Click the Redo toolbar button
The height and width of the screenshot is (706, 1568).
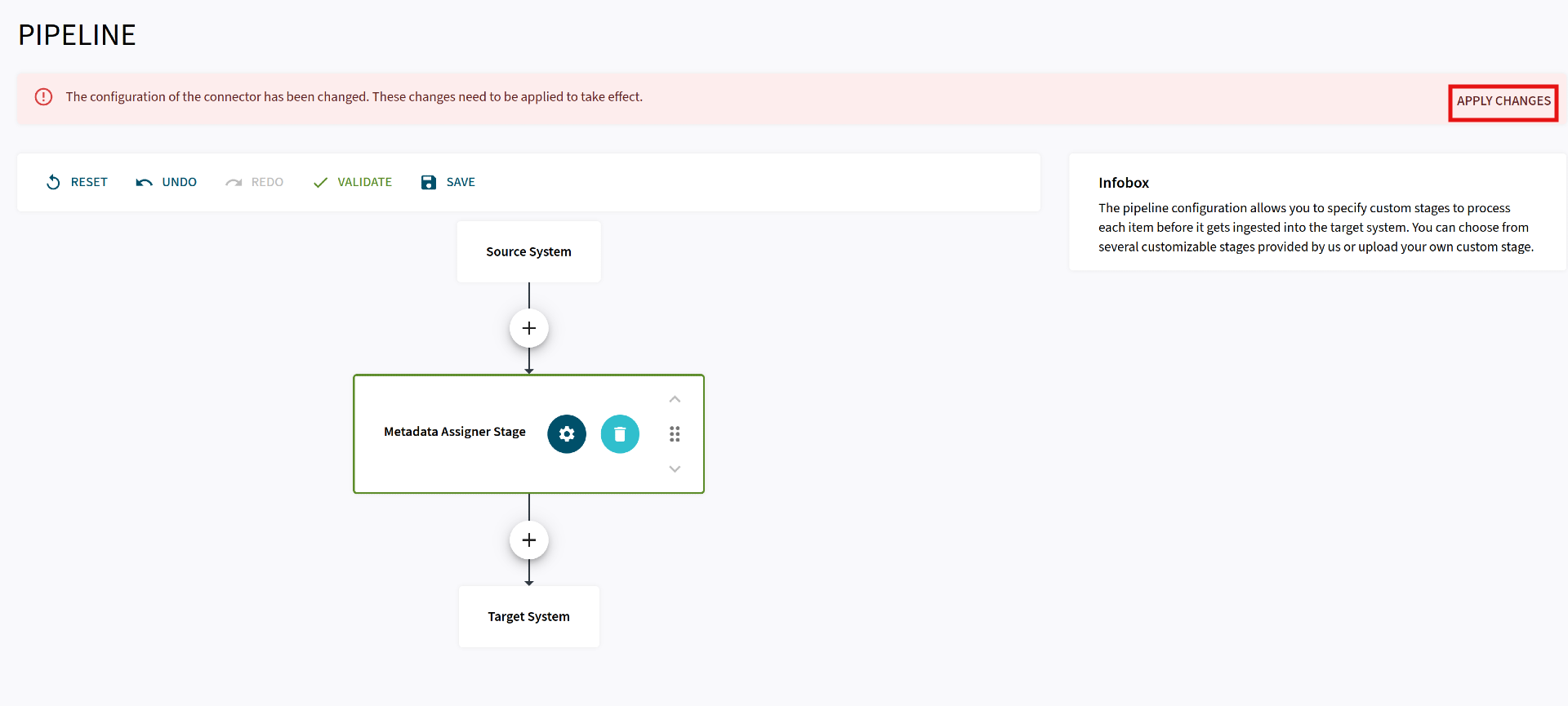255,182
